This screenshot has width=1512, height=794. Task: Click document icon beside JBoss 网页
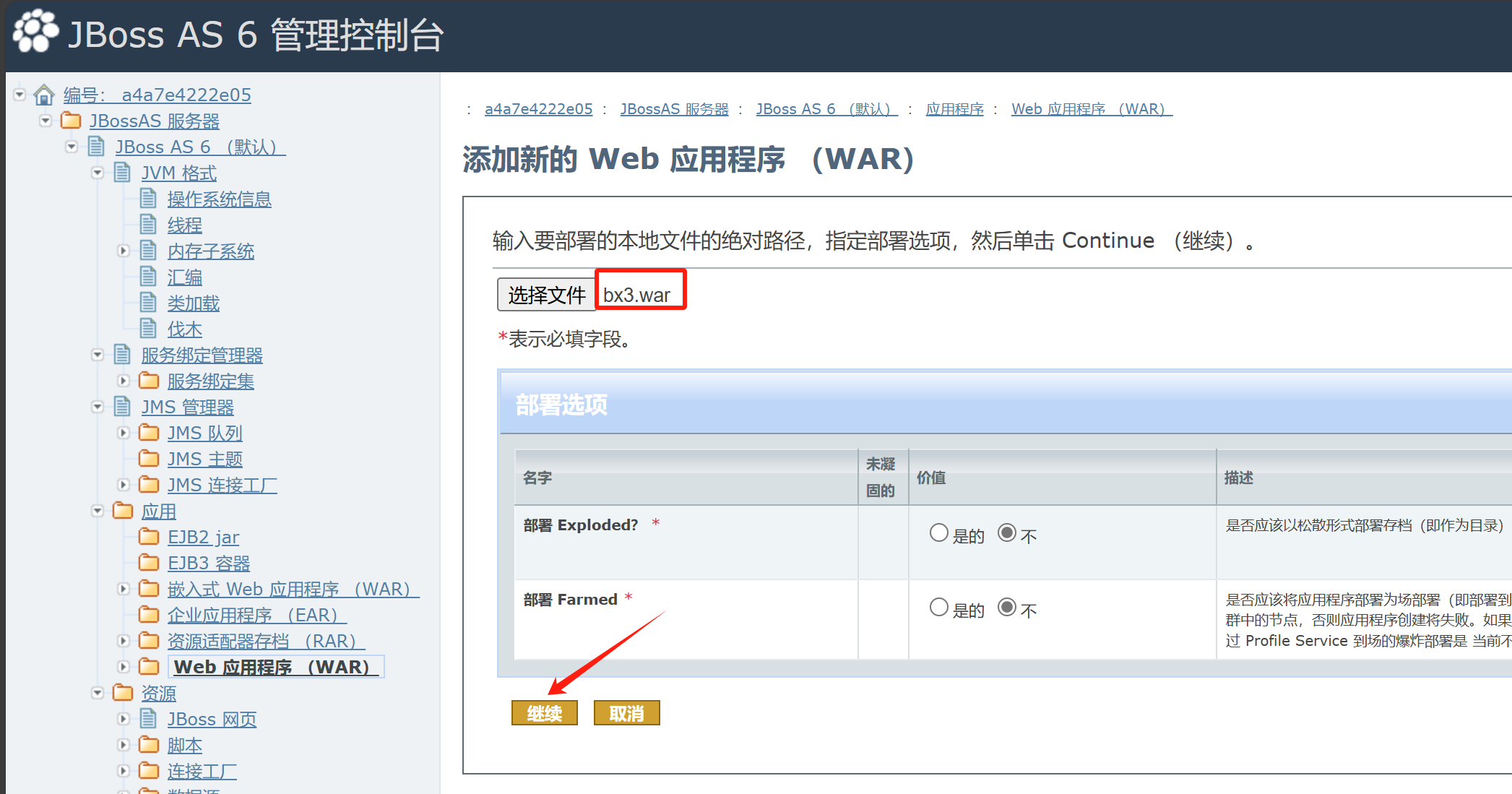coord(148,718)
